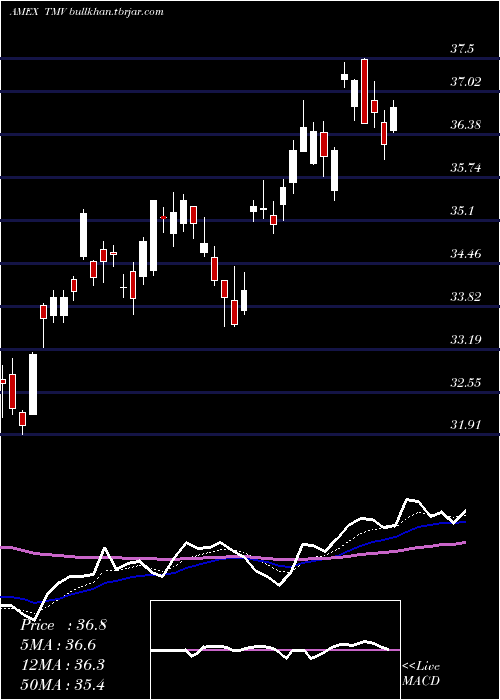The height and width of the screenshot is (700, 500).
Task: Select the 37.5 price axis label
Action: click(x=462, y=49)
